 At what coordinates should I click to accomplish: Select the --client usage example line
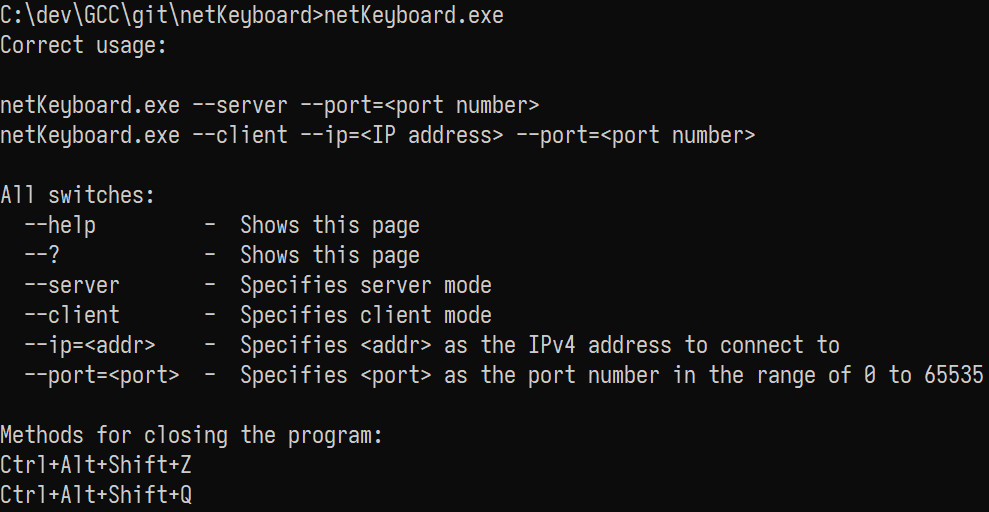coord(377,135)
